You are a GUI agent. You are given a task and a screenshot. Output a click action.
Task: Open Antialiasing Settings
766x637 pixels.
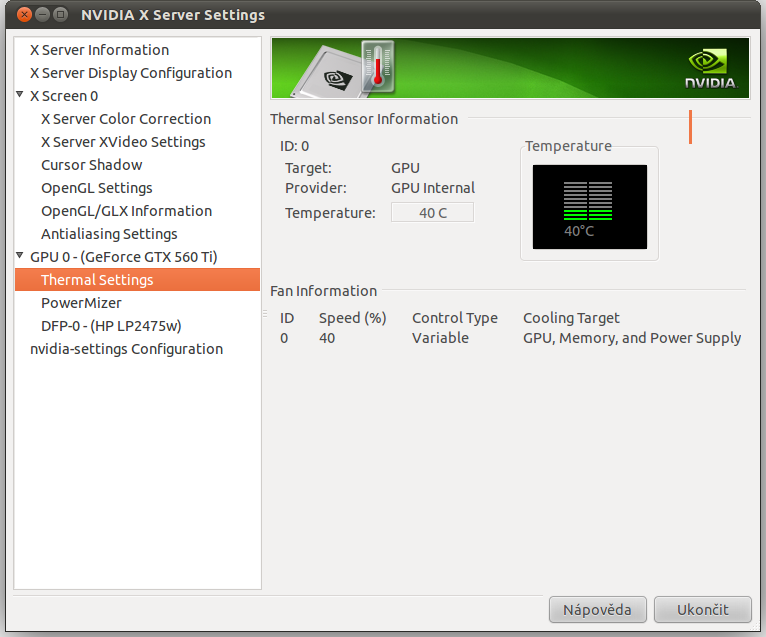[x=109, y=234]
